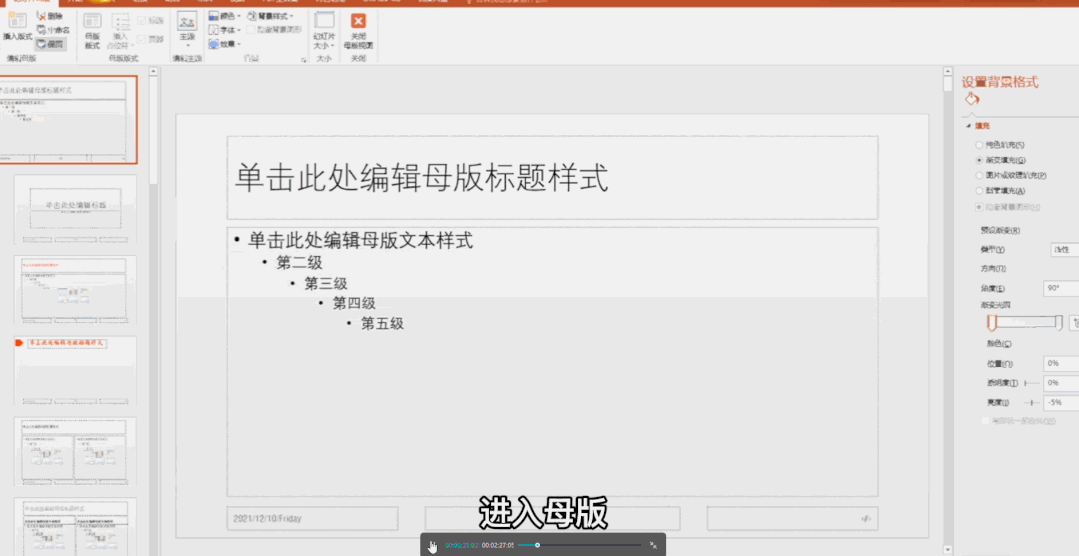Click the 透明度 (Transparency) field showing 0%
Viewport: 1079px width, 556px height.
pyautogui.click(x=1061, y=383)
